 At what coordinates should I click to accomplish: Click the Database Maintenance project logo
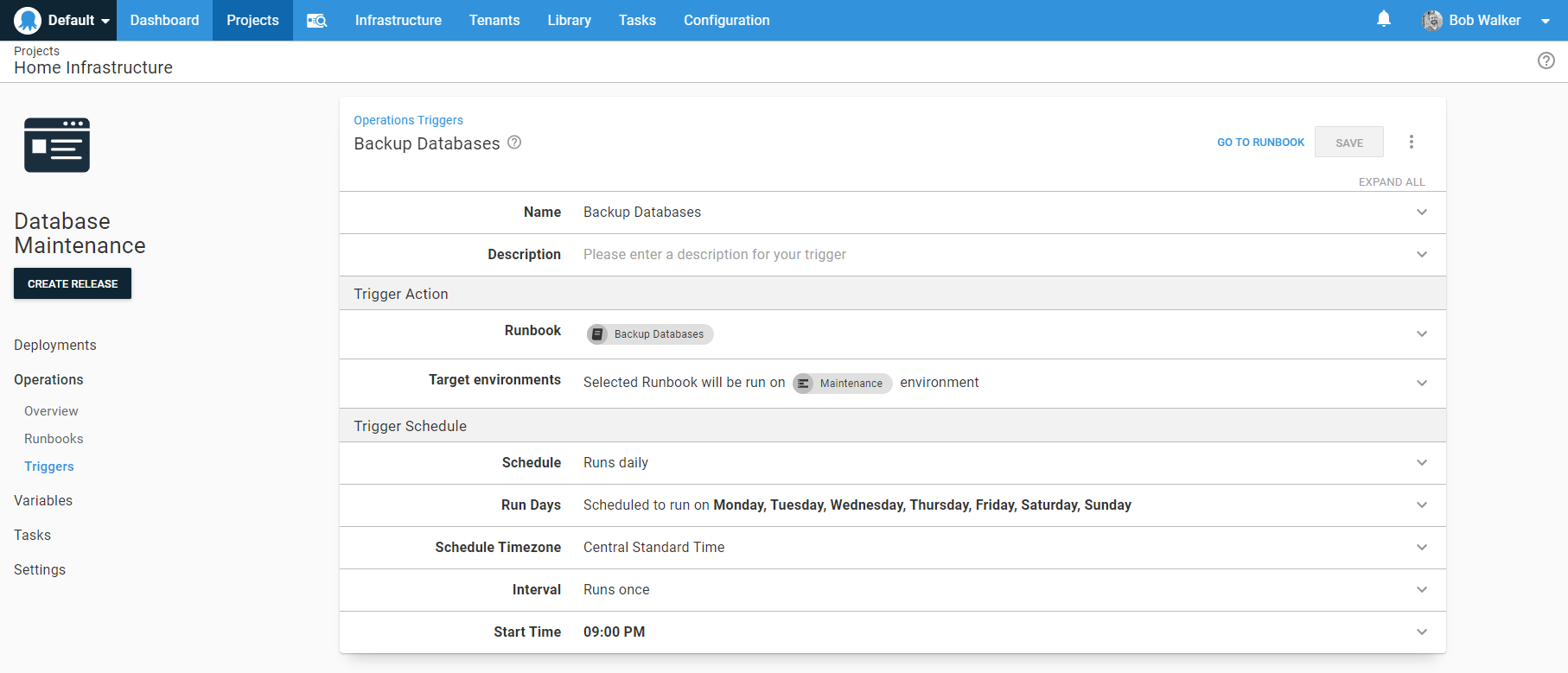click(57, 145)
